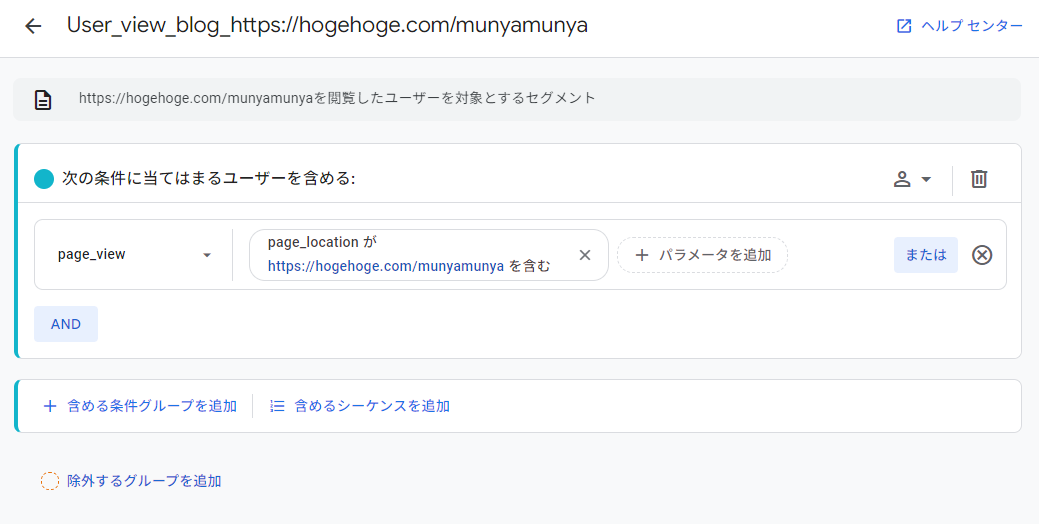The height and width of the screenshot is (524, 1039).
Task: Click the AND button
Action: click(x=66, y=324)
